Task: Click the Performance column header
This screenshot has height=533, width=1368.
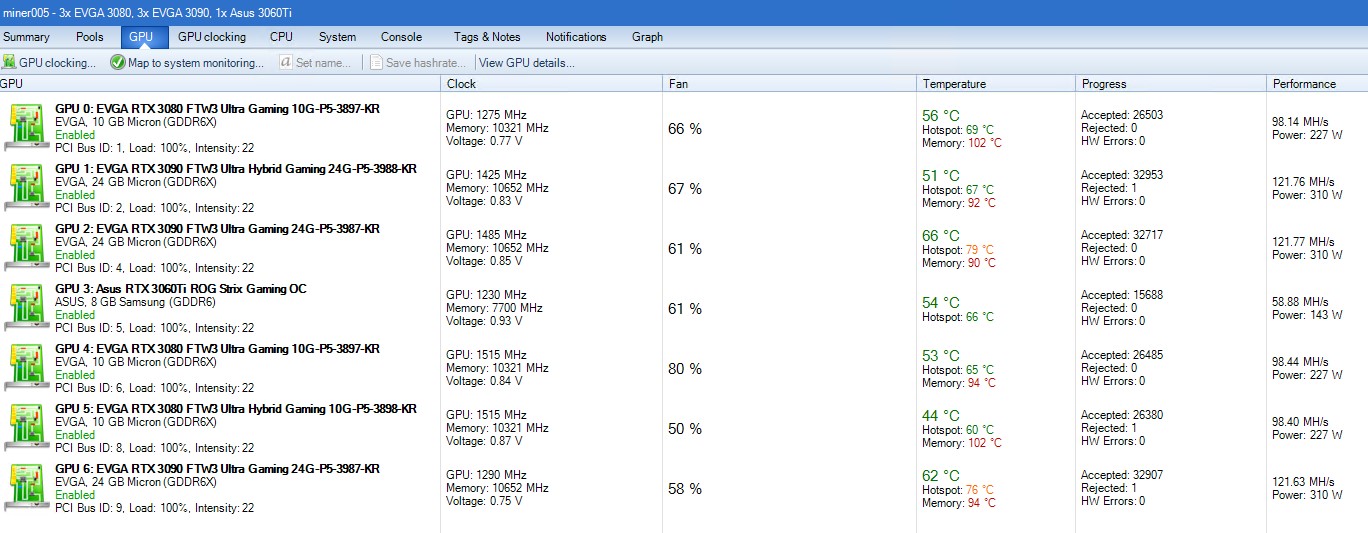Action: pyautogui.click(x=1304, y=84)
